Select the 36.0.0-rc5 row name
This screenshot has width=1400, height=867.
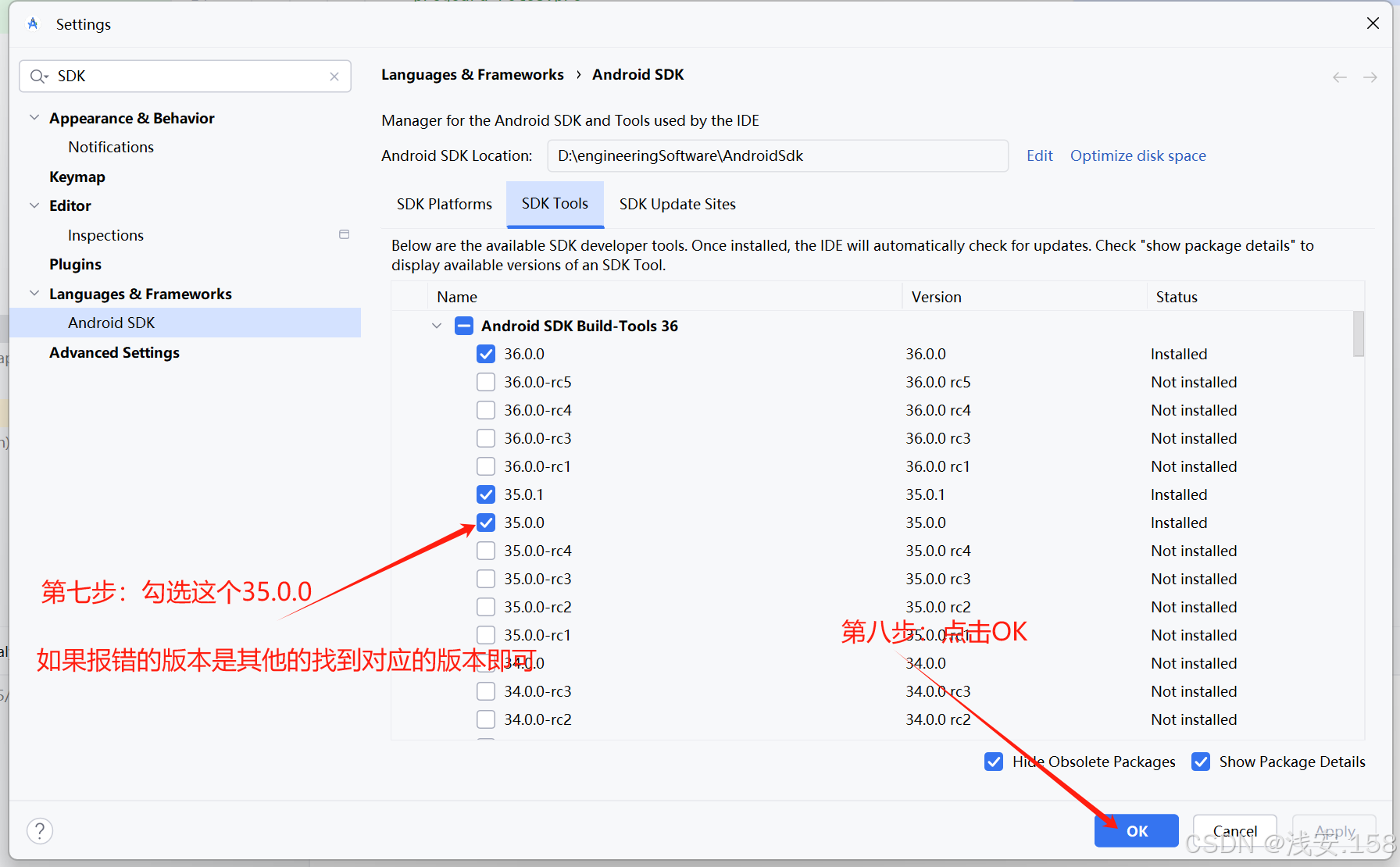coord(537,382)
